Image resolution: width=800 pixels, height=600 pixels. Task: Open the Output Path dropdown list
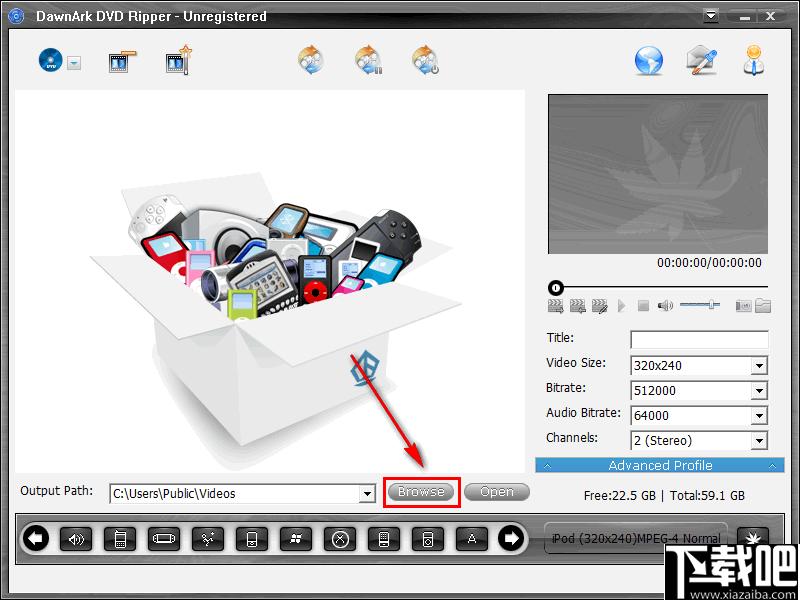367,494
